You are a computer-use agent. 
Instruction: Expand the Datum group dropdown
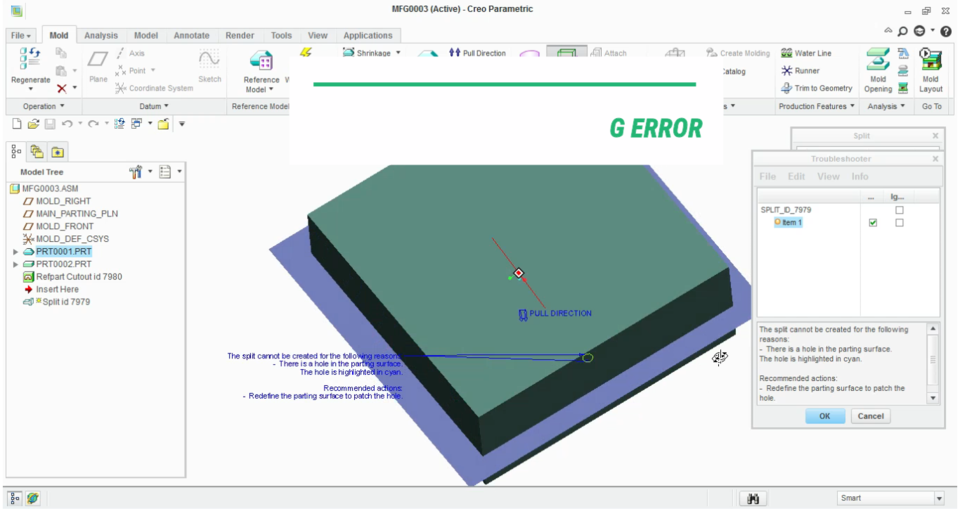(x=154, y=107)
